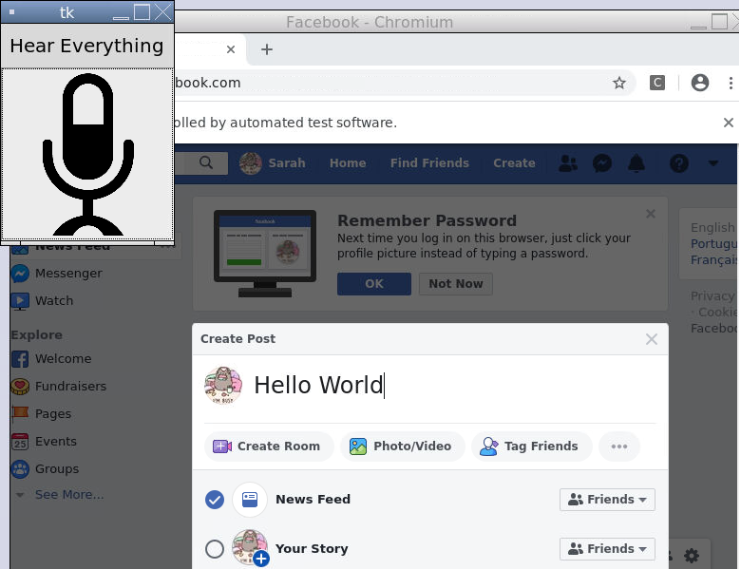Open more post options ellipsis button
739x569 pixels.
click(619, 446)
